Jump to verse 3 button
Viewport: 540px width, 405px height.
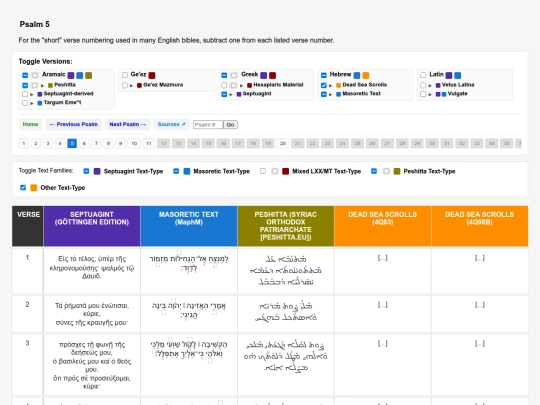tap(48, 143)
